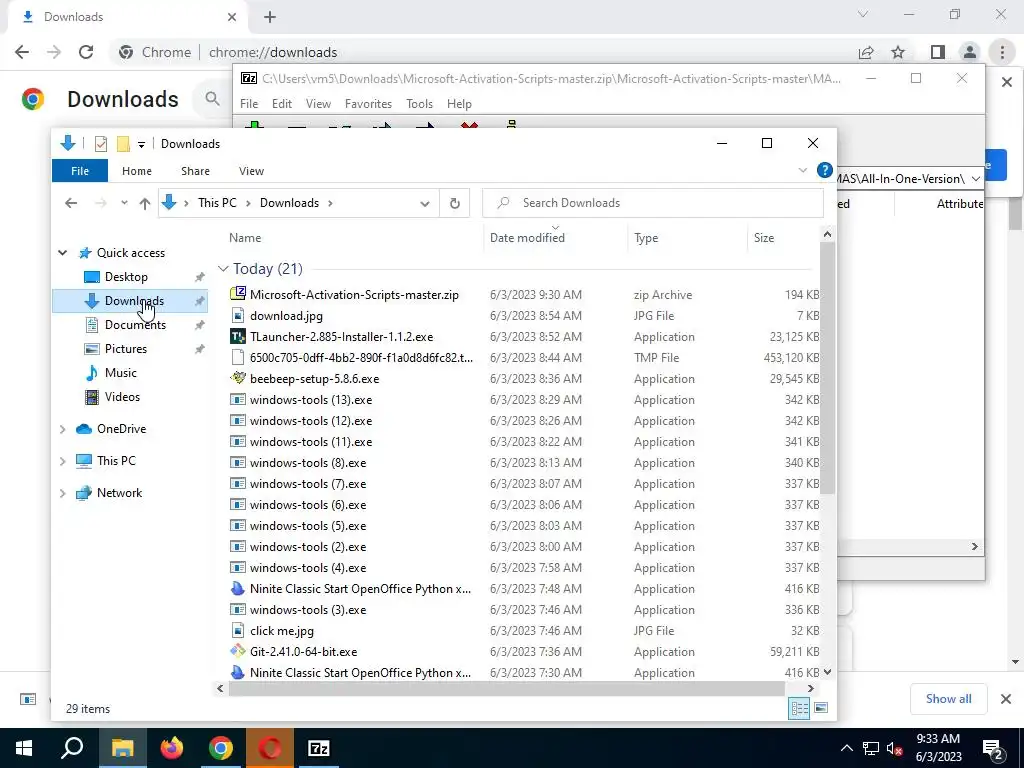Click Properties icon in quick access toolbar
The image size is (1024, 768).
pyautogui.click(x=101, y=144)
